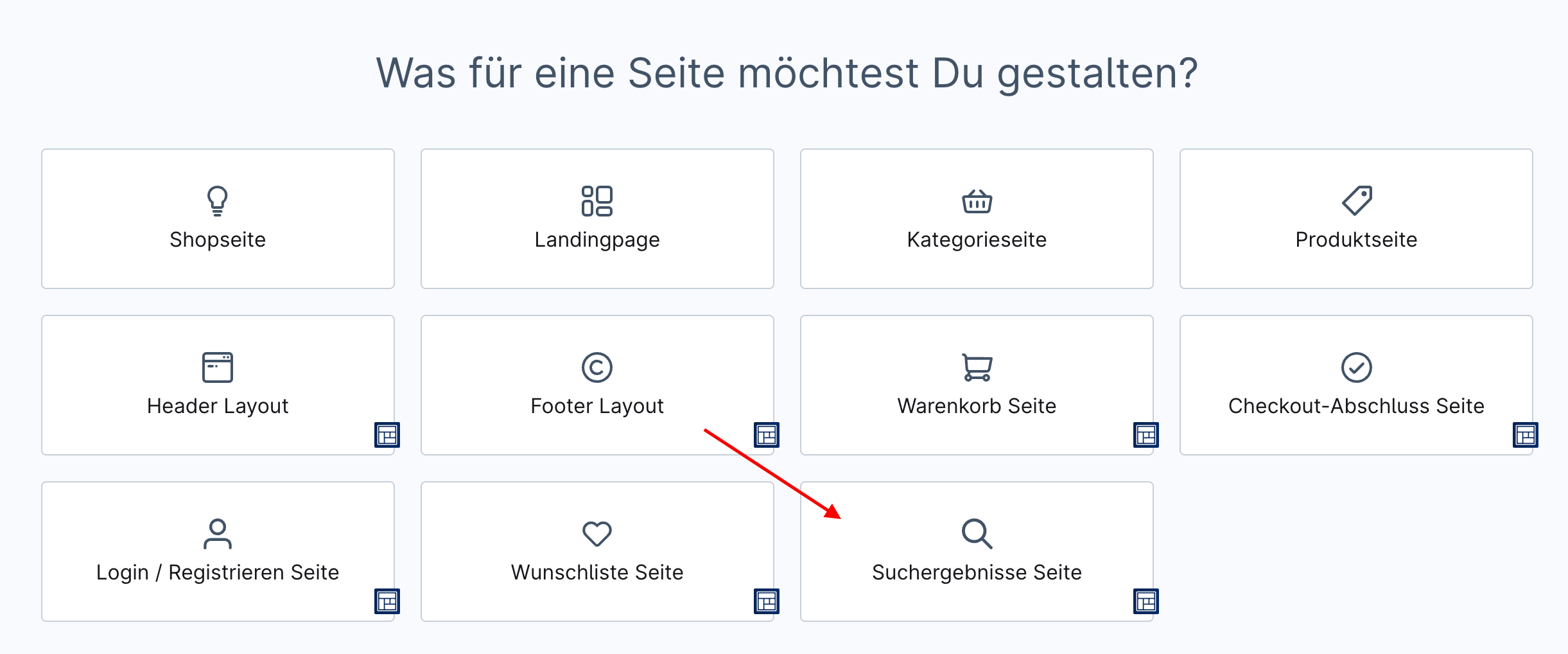Click the Produktseite price tag icon

coord(1356,200)
